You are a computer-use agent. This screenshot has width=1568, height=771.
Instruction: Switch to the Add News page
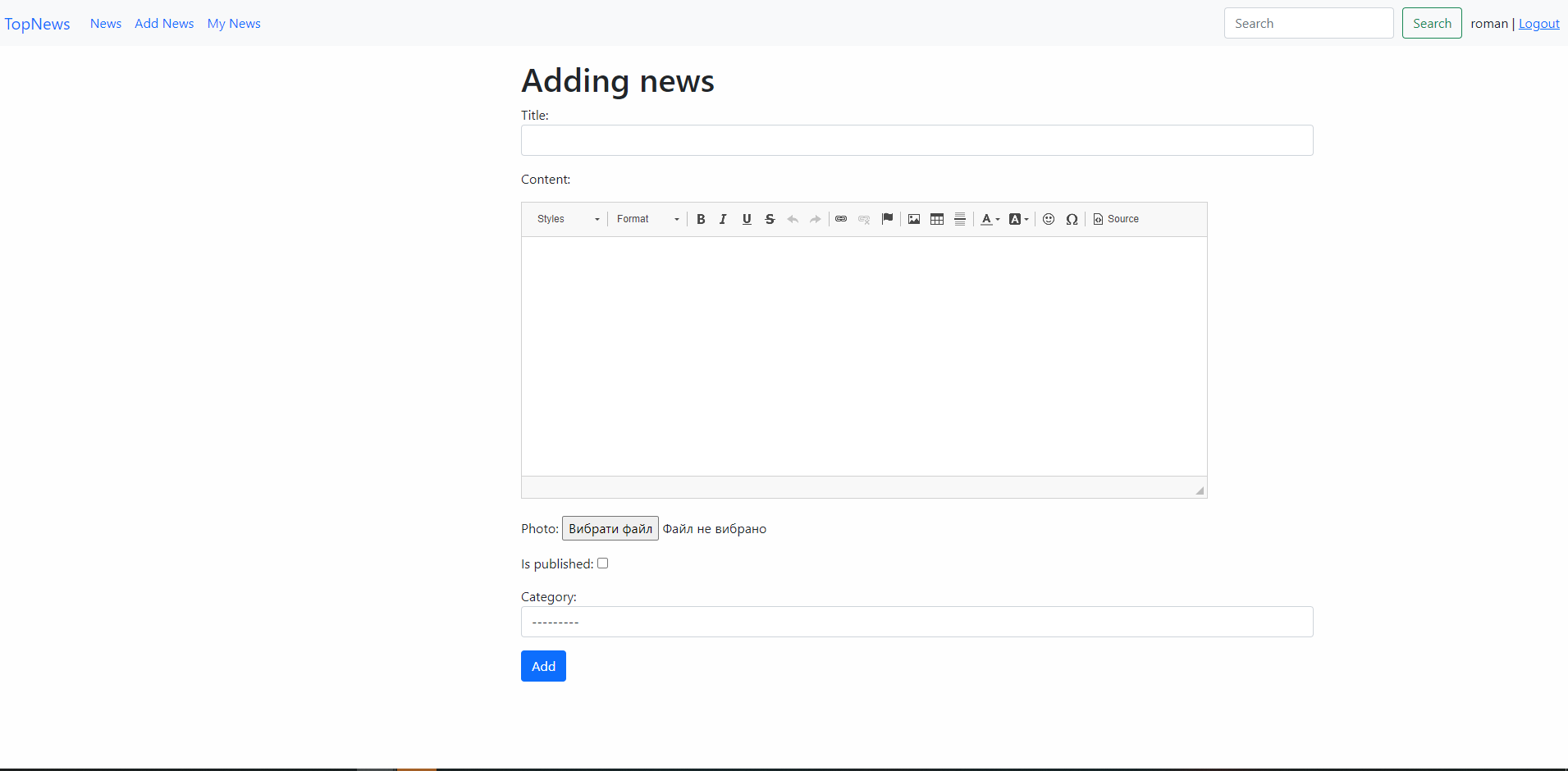click(163, 23)
